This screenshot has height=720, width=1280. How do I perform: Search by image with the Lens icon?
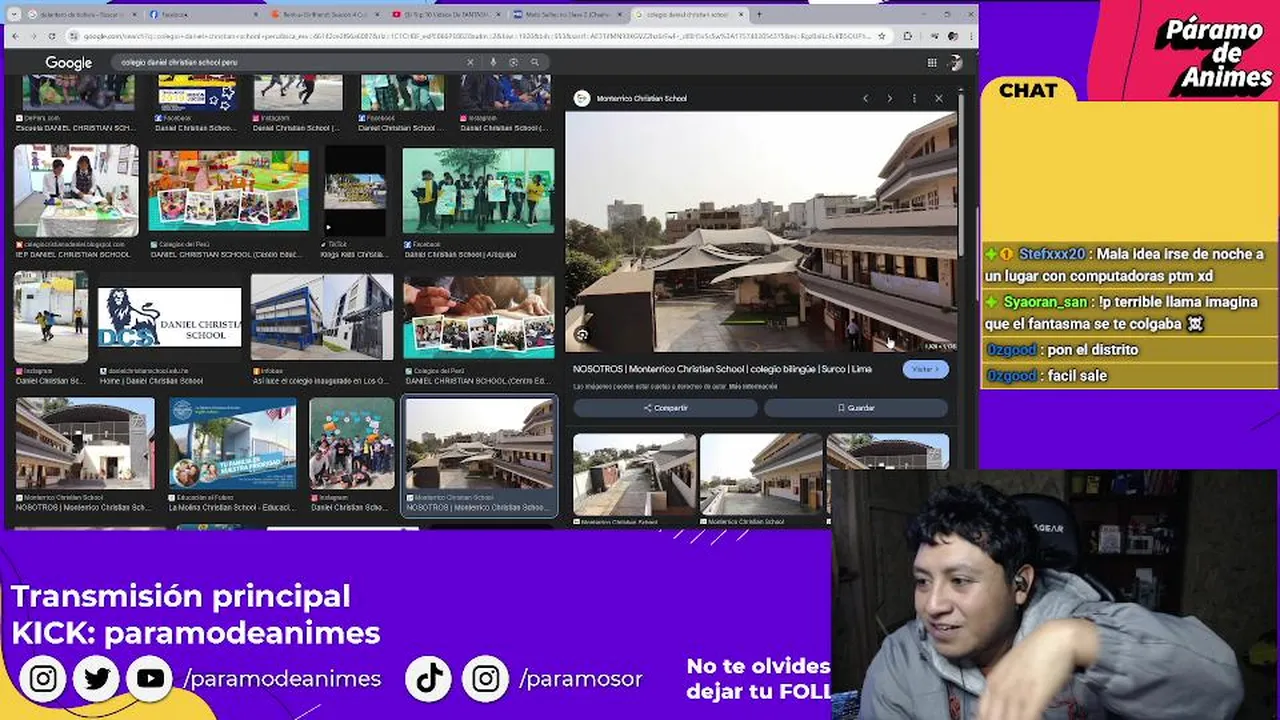pyautogui.click(x=513, y=62)
